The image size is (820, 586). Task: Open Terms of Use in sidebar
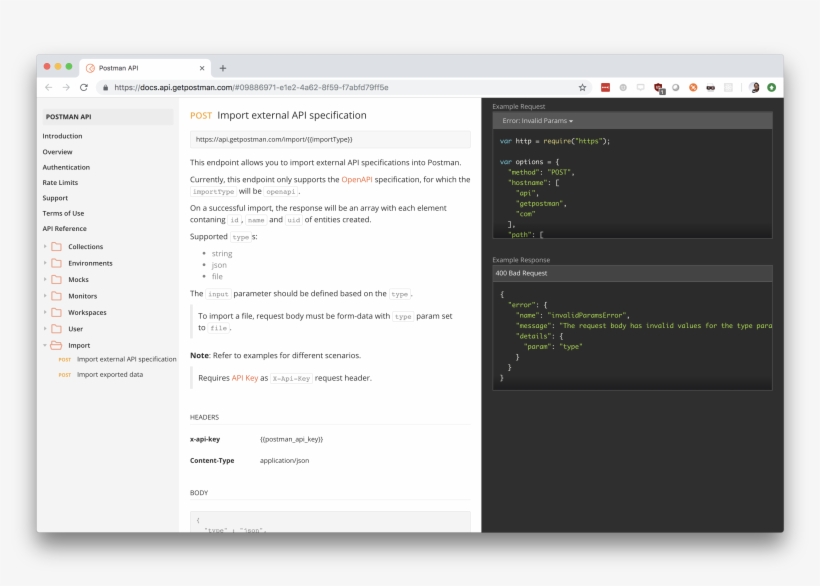click(63, 213)
